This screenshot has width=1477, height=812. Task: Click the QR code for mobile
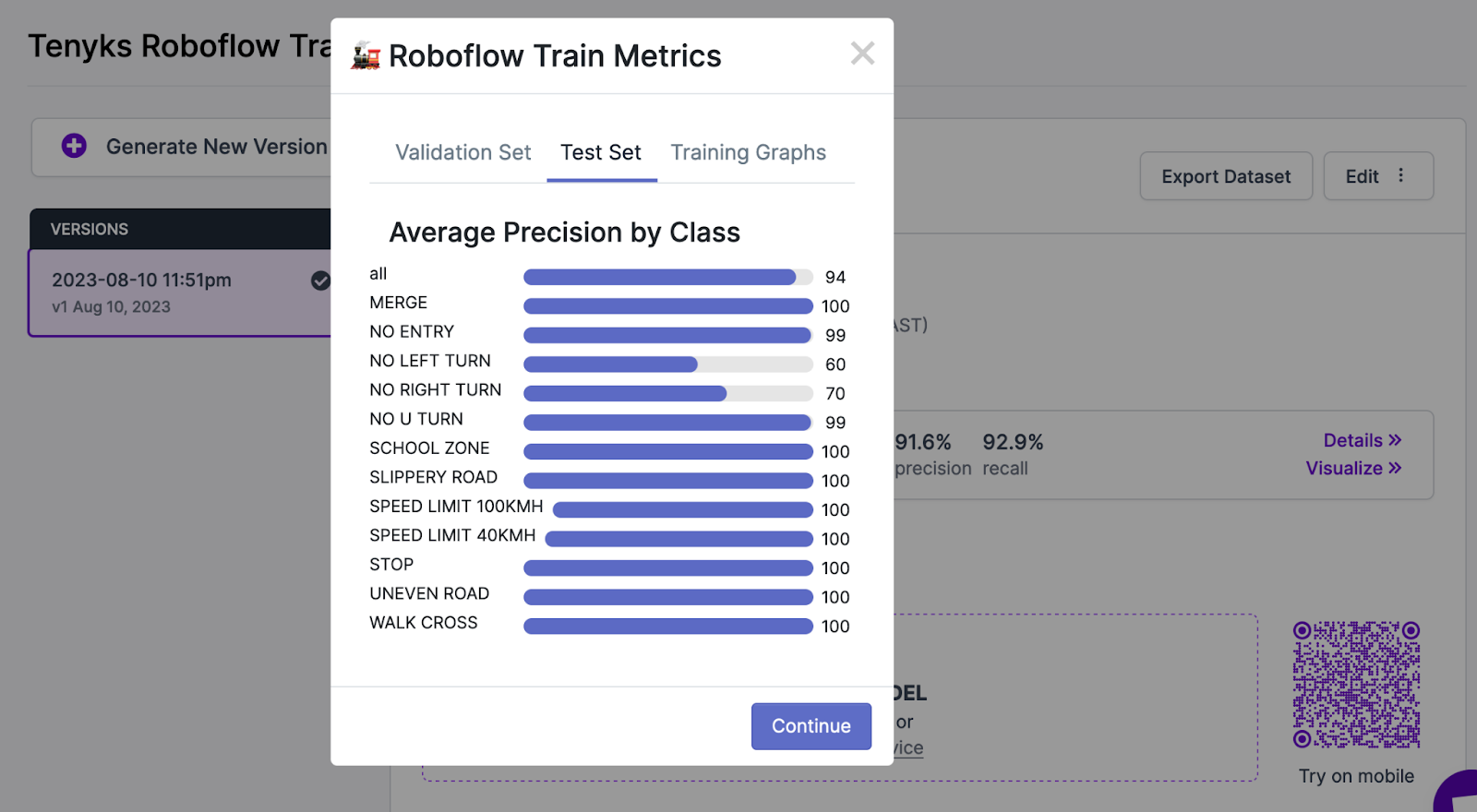coord(1356,685)
